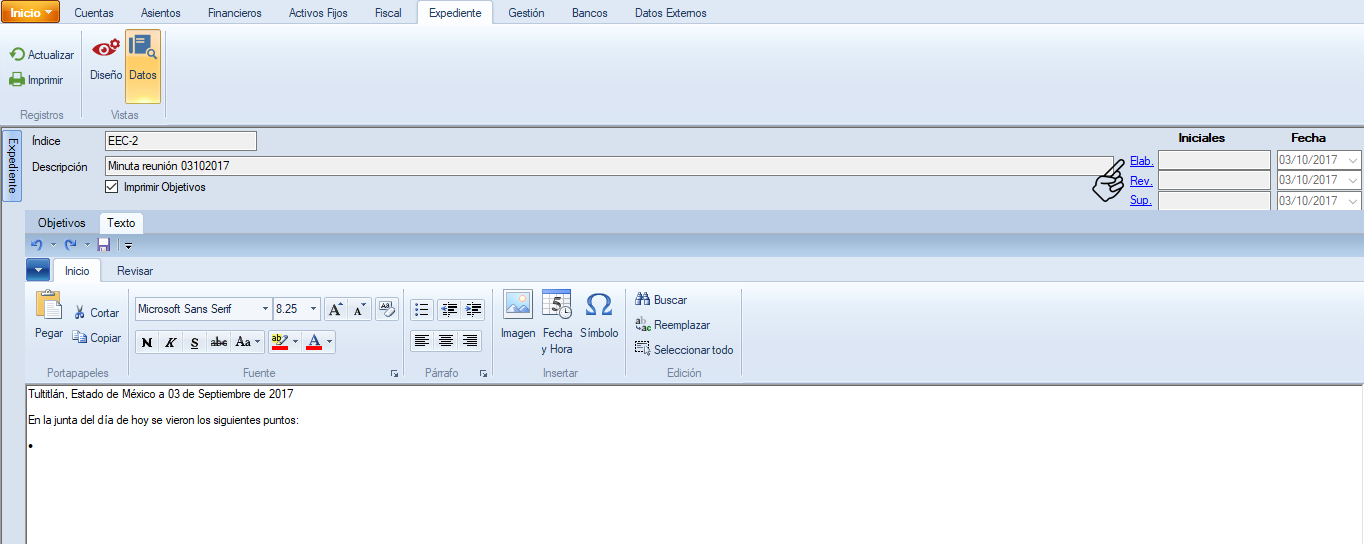Clear formatting with the eraser icon

pyautogui.click(x=387, y=309)
